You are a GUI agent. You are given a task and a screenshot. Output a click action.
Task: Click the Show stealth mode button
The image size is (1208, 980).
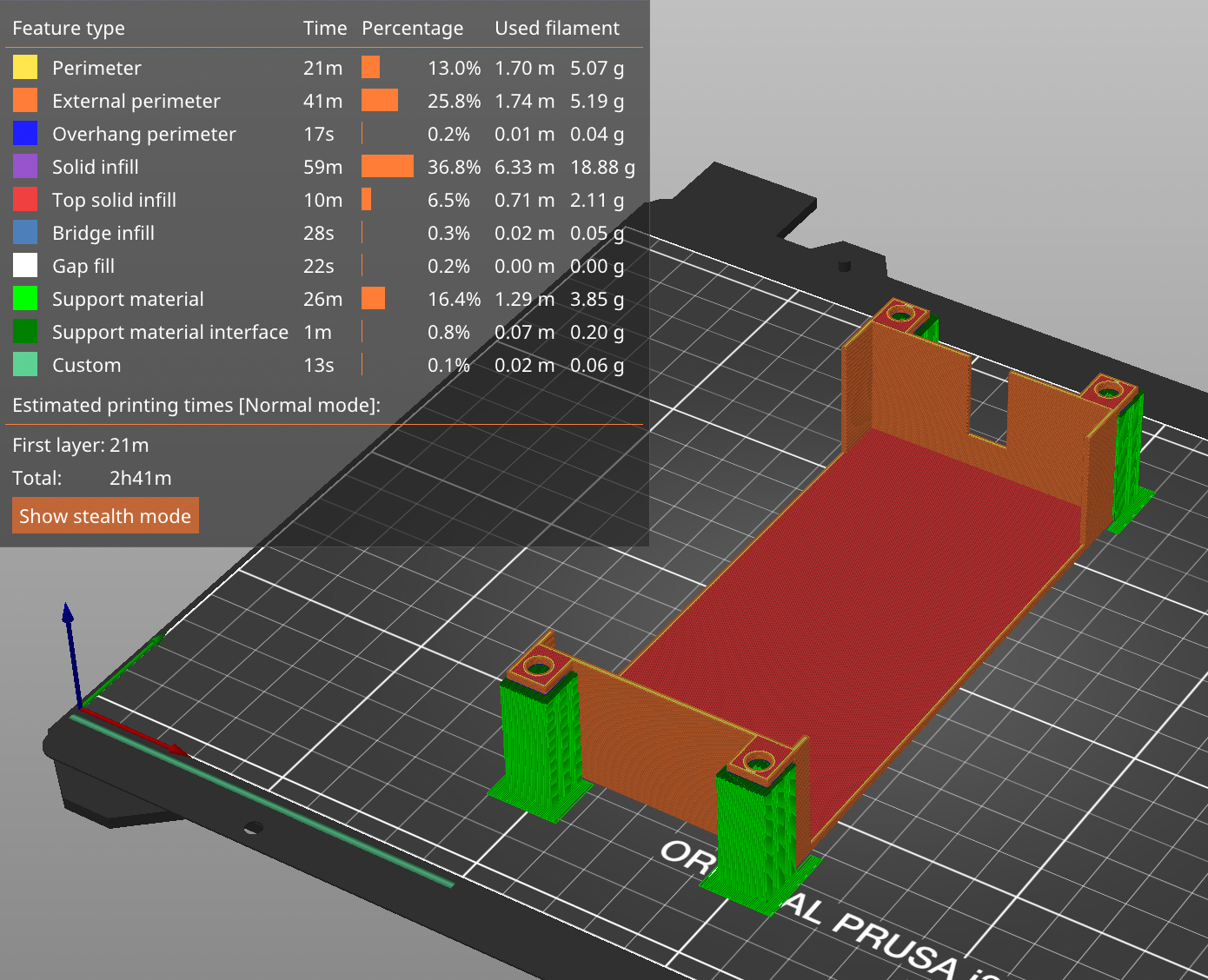105,515
